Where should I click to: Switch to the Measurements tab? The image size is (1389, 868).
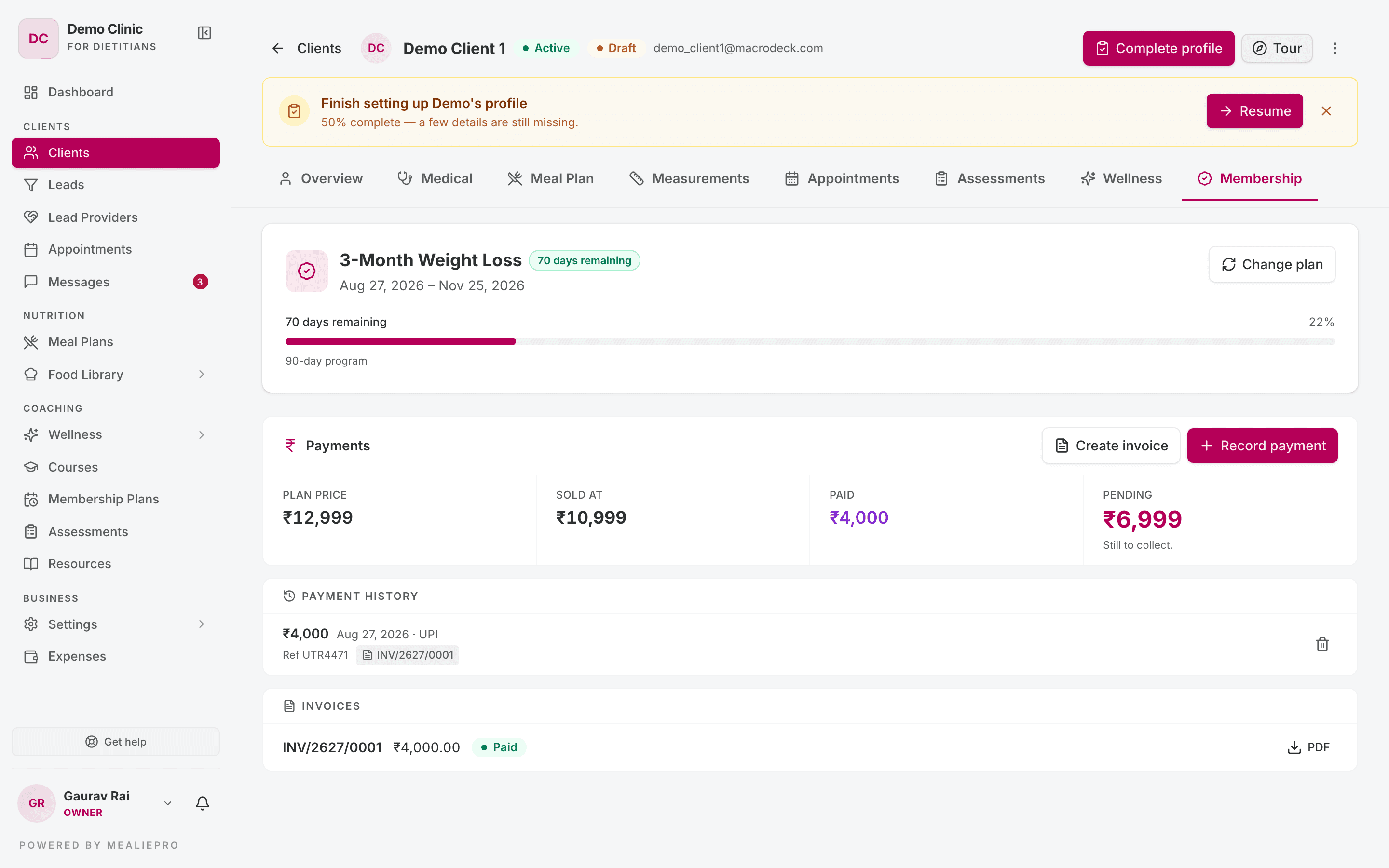[x=689, y=178]
